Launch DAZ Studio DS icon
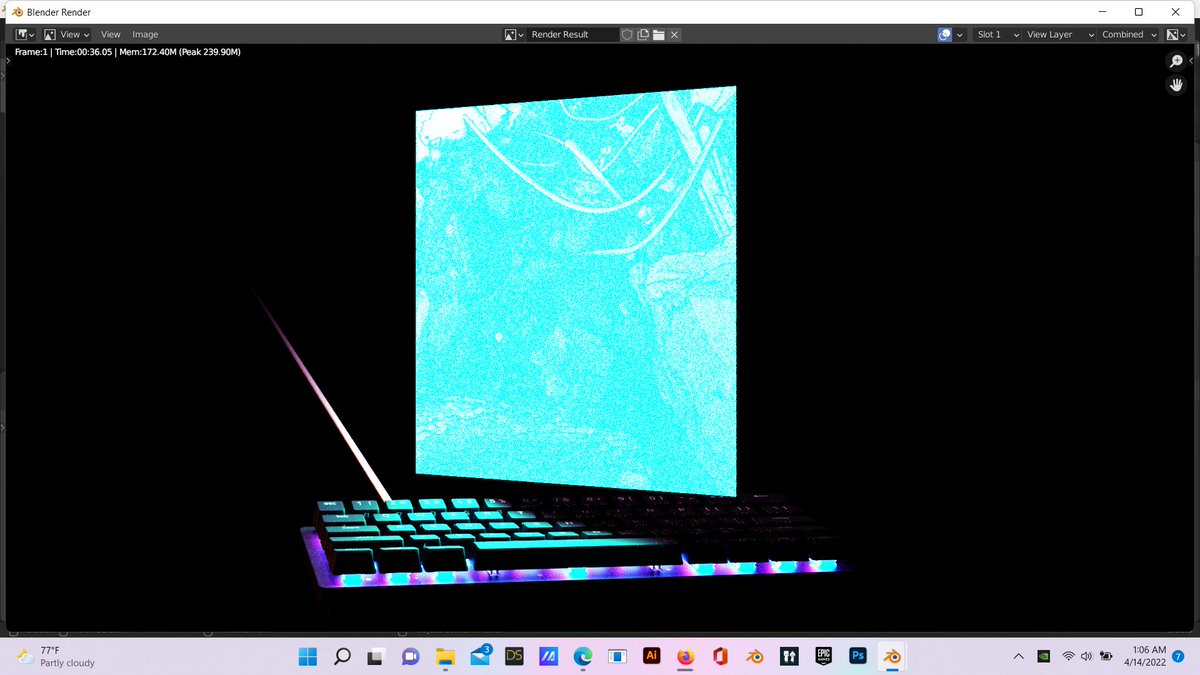Image resolution: width=1200 pixels, height=675 pixels. tap(515, 656)
